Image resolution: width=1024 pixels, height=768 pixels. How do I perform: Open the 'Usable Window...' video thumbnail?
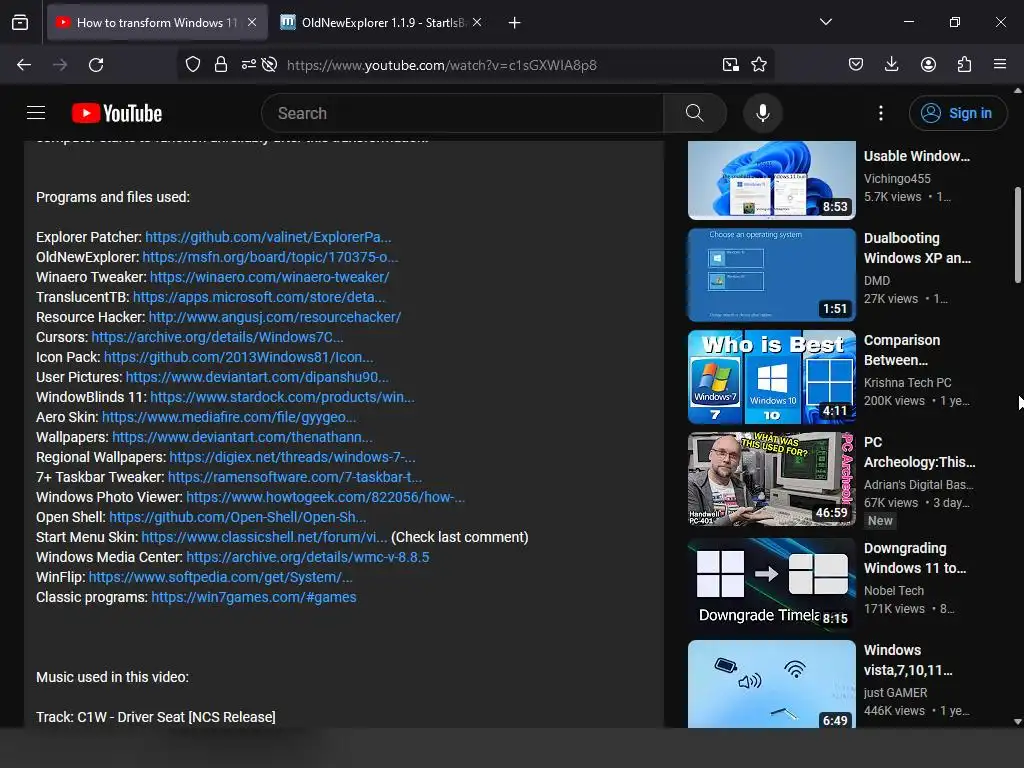(772, 180)
